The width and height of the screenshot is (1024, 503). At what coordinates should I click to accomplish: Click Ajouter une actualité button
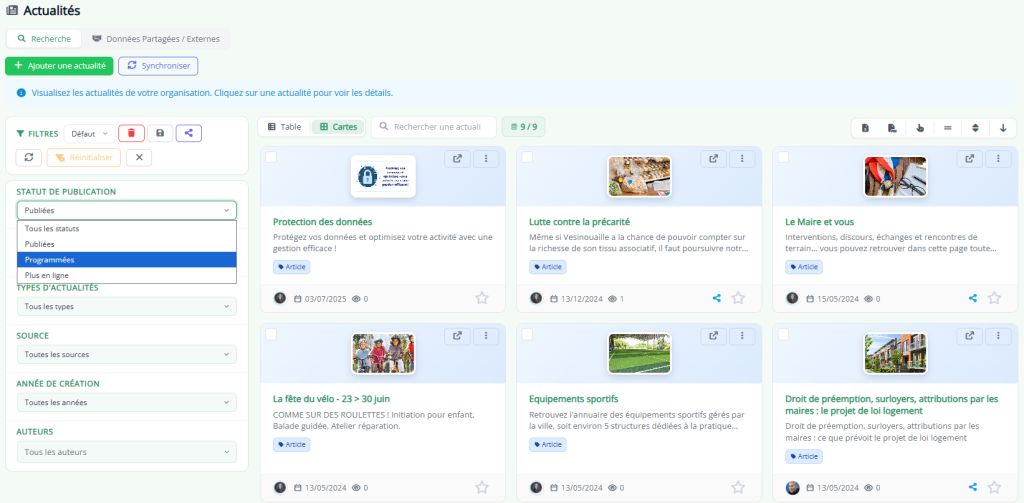click(x=59, y=66)
